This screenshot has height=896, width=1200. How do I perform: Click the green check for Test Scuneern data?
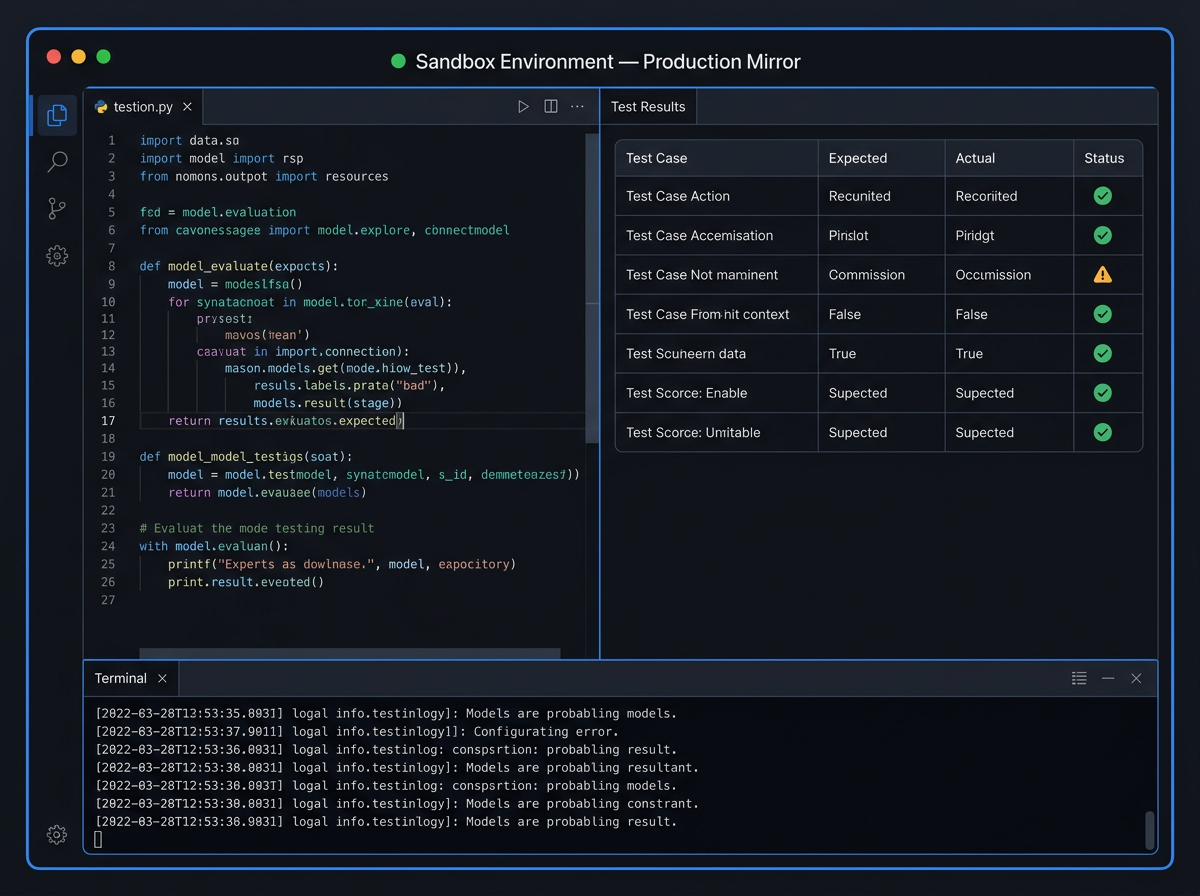pyautogui.click(x=1103, y=353)
